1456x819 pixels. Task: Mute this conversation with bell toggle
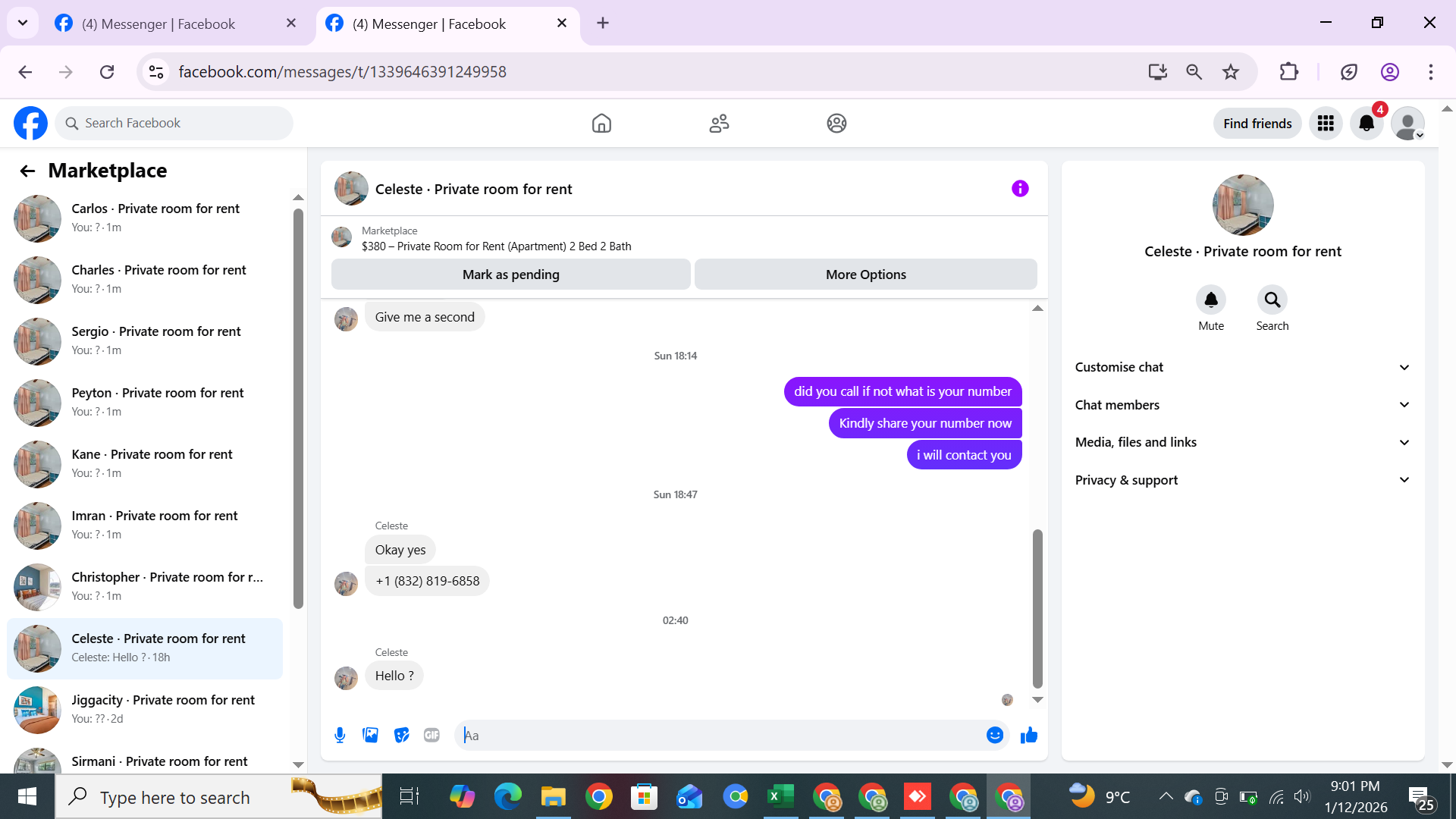tap(1210, 300)
